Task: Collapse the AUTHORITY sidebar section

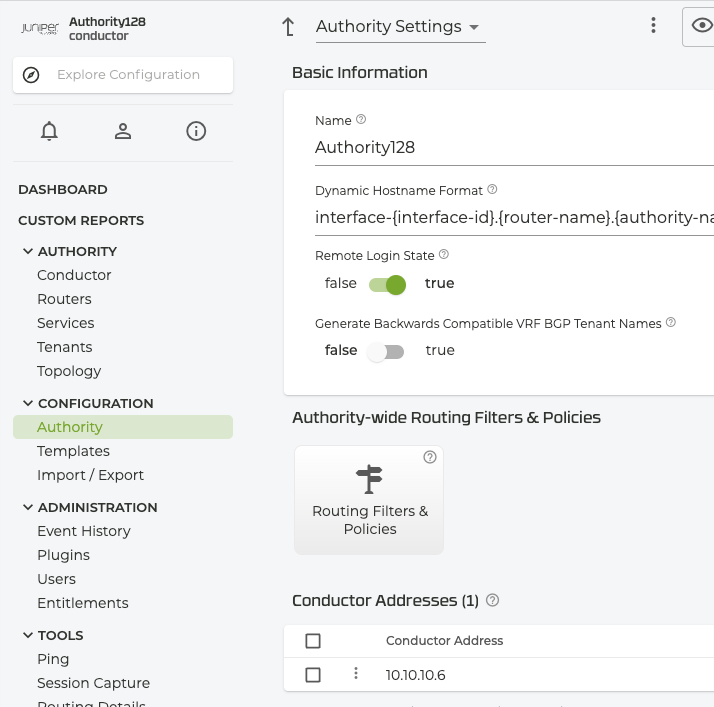Action: pyautogui.click(x=28, y=251)
